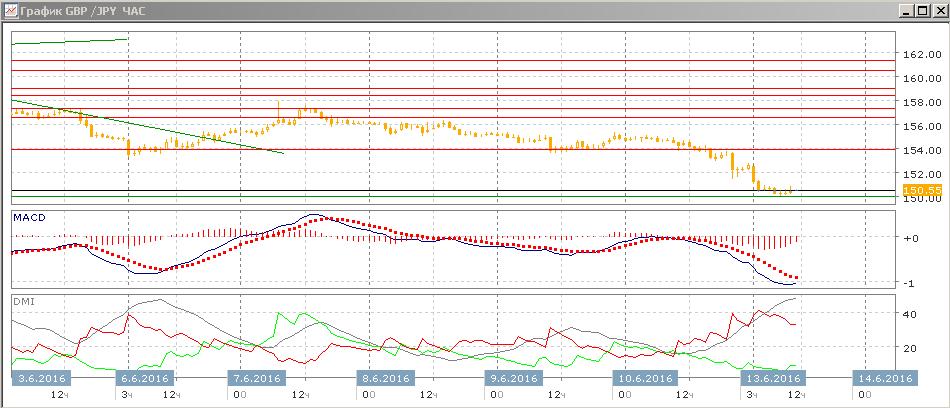
Task: Click the MACD -1 axis label
Action: tap(911, 283)
